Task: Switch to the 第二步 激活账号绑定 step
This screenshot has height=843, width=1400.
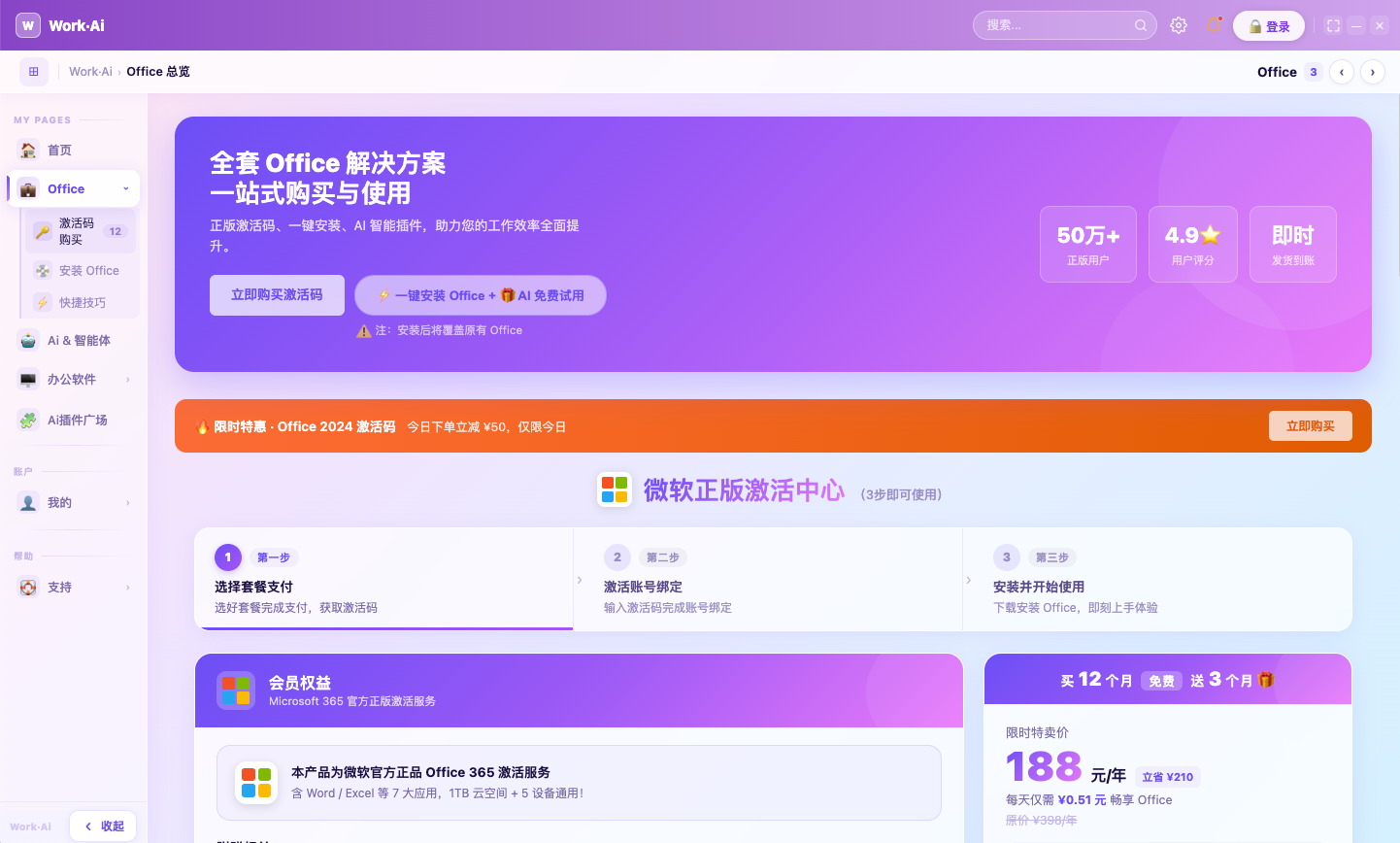Action: coord(768,580)
